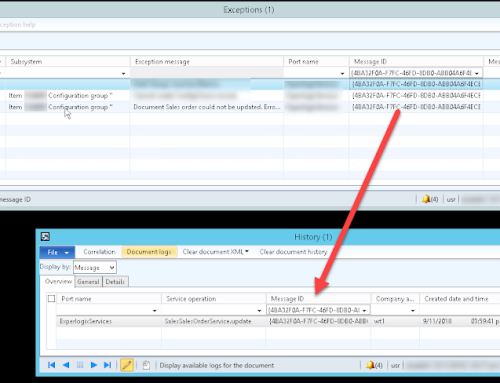Sort History grid by Port name header
The image size is (500, 383).
[x=109, y=299]
